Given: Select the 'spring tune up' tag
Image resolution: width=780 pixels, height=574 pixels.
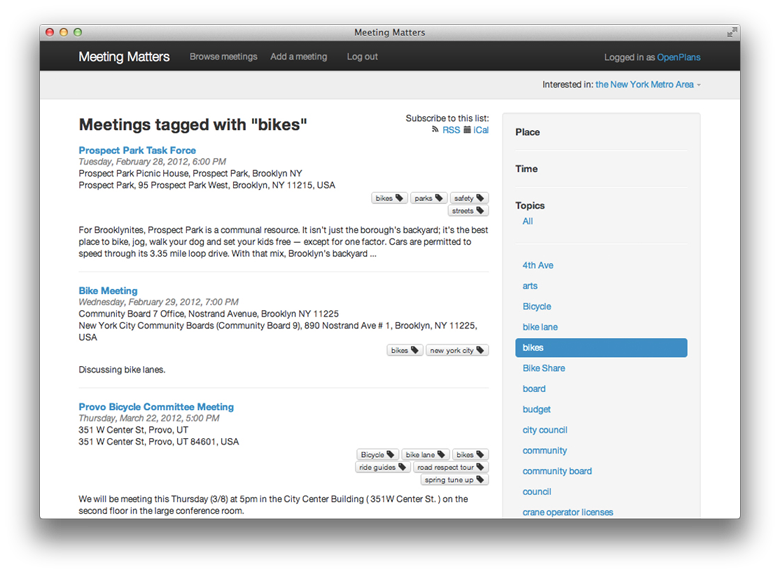Looking at the screenshot, I should [454, 479].
